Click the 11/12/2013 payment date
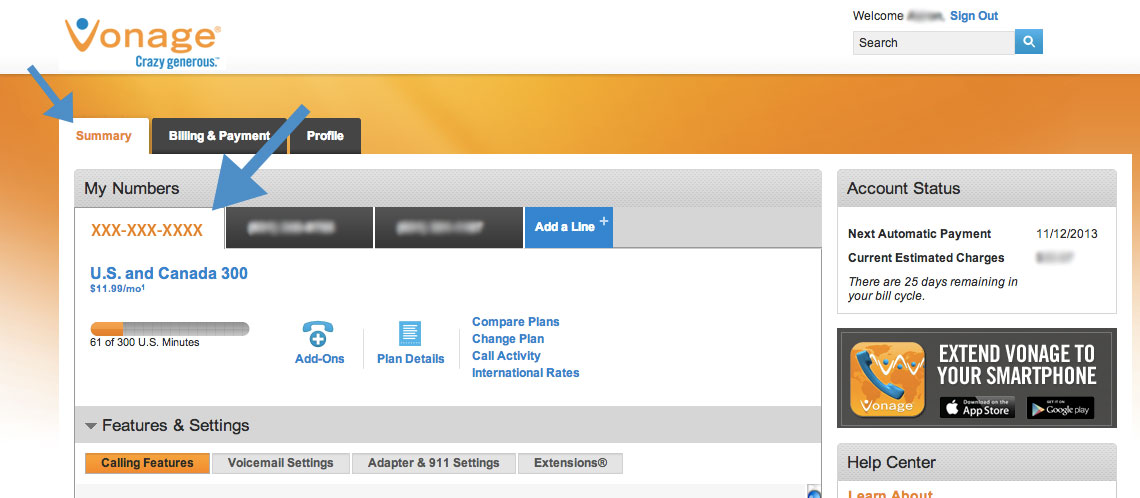Image resolution: width=1140 pixels, height=498 pixels. [x=1067, y=234]
